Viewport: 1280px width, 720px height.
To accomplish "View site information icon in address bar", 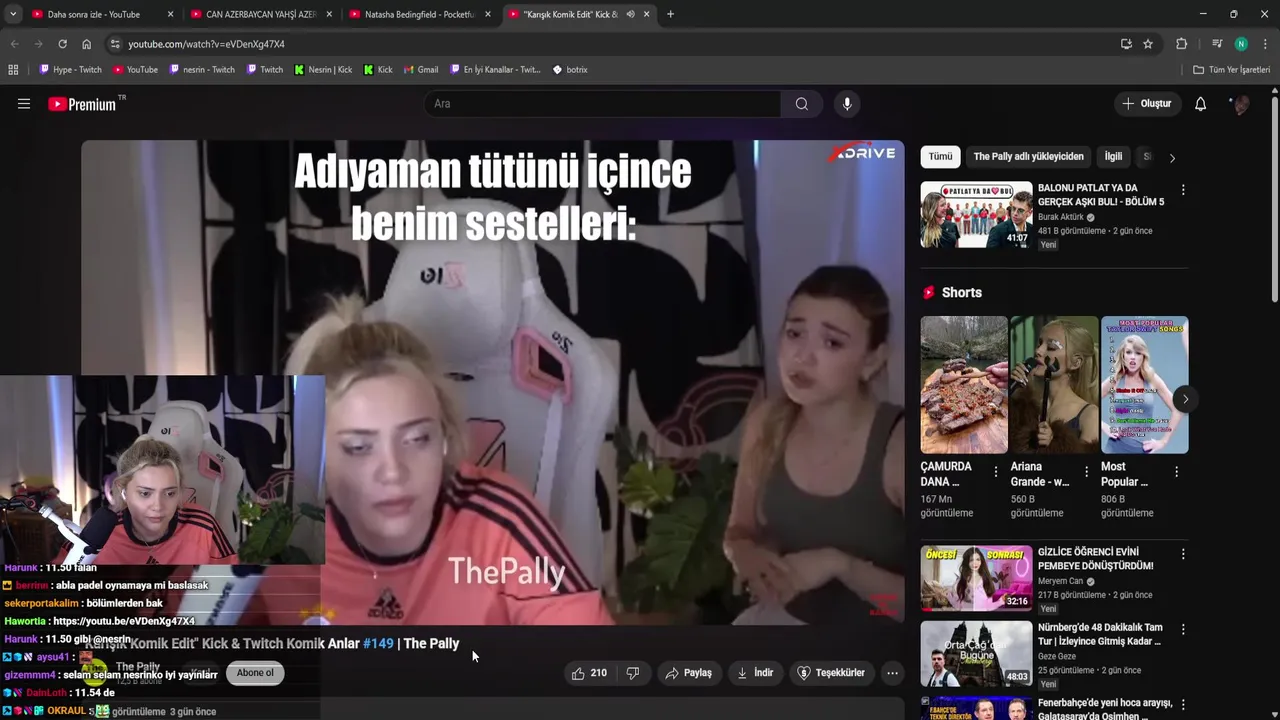I will coord(115,44).
